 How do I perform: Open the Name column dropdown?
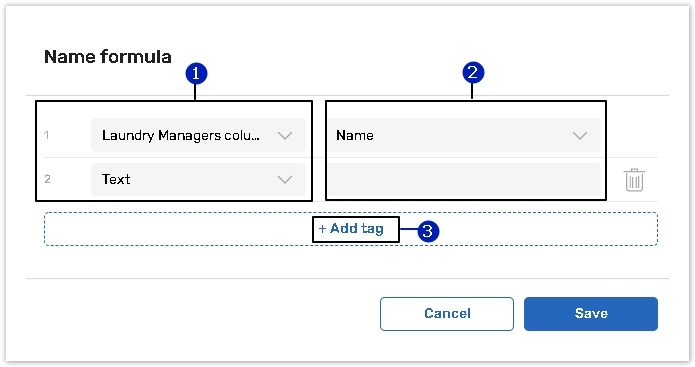click(464, 135)
